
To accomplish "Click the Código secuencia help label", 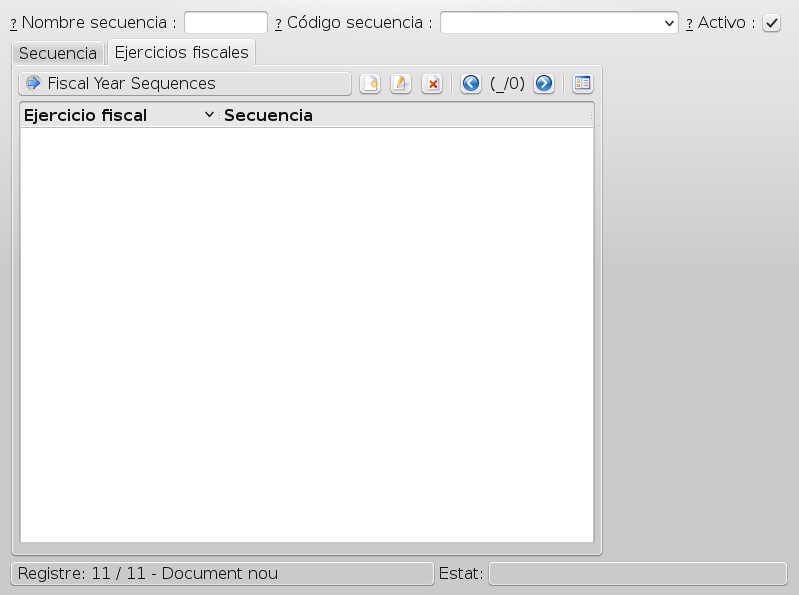I will click(354, 23).
